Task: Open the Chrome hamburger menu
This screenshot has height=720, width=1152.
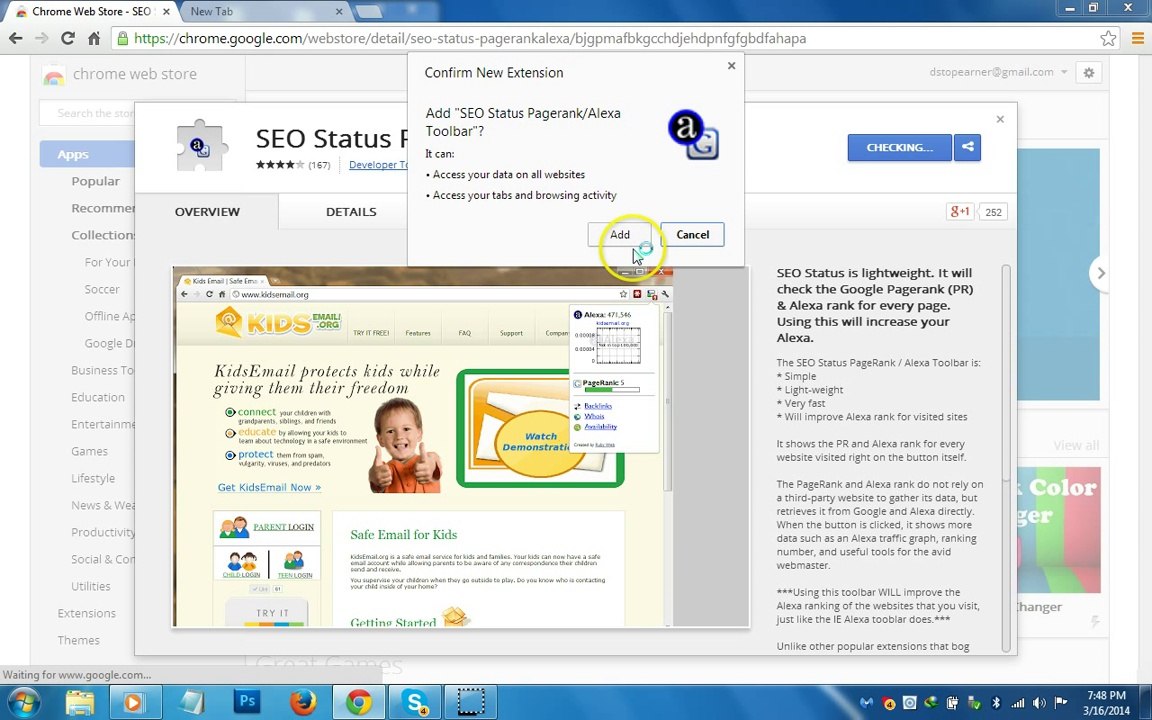Action: (1137, 38)
